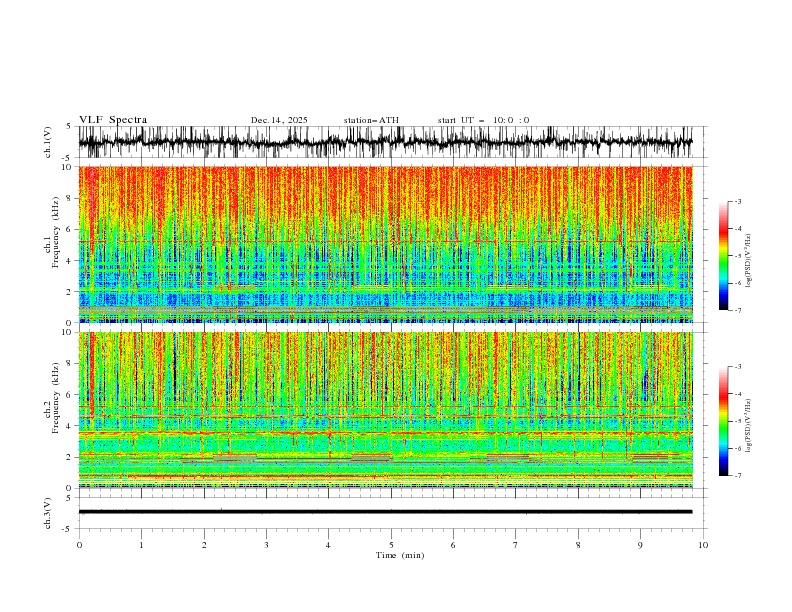Click the "5" tick on the ch.1(V) axis
The height and width of the screenshot is (612, 792).
pyautogui.click(x=69, y=126)
